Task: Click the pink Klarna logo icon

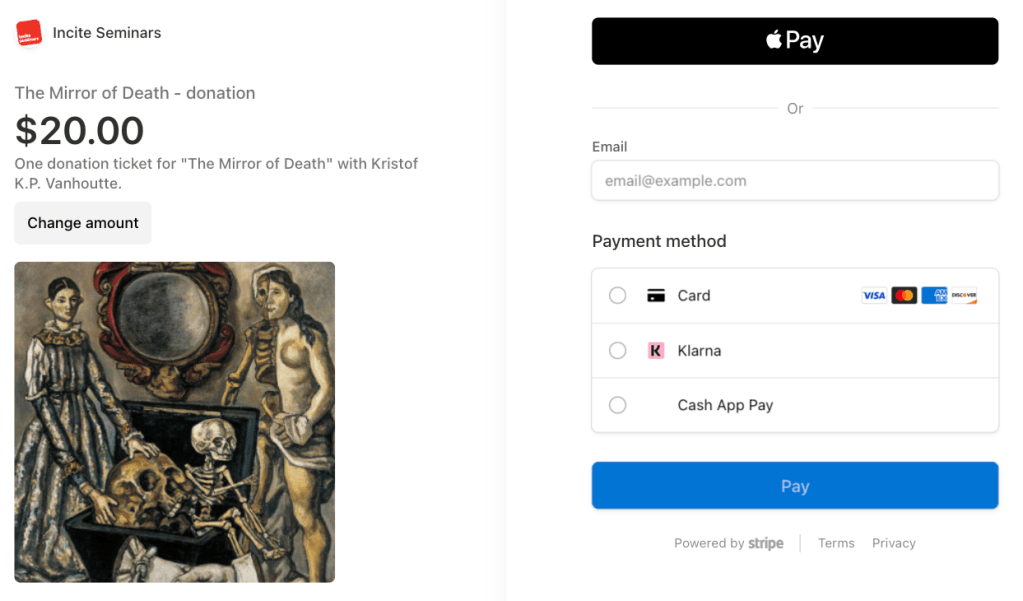Action: [x=656, y=351]
